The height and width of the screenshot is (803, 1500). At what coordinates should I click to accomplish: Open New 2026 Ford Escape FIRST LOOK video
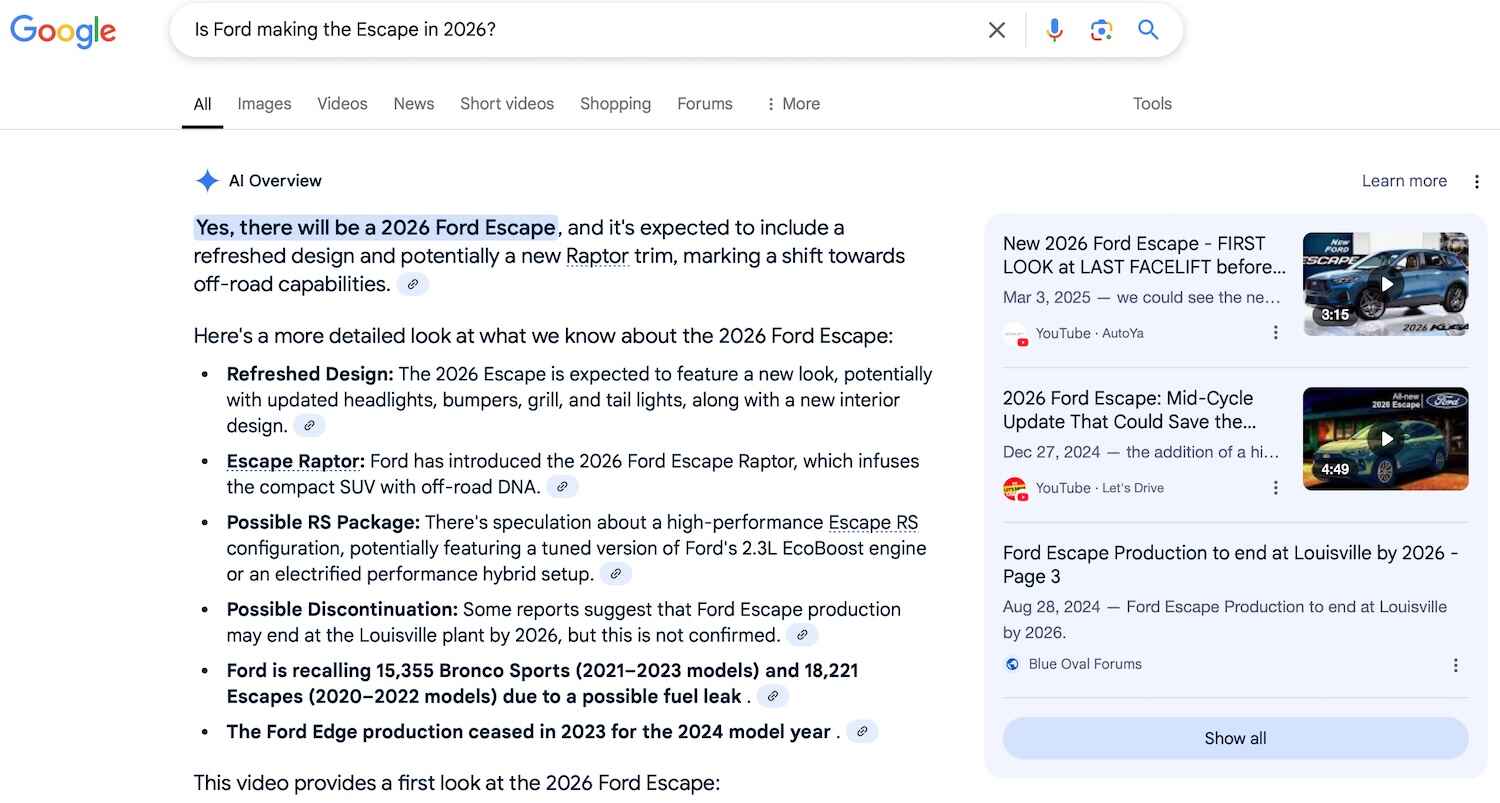point(1144,255)
